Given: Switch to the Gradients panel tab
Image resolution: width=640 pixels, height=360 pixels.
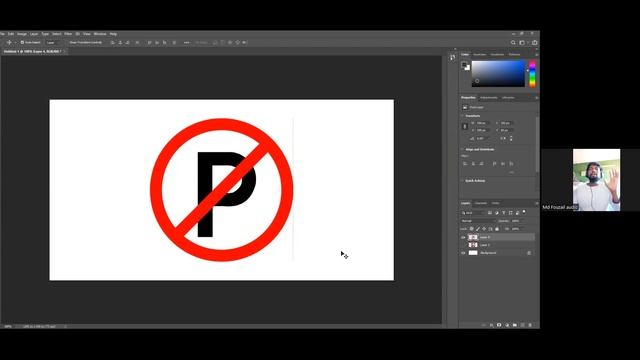Looking at the screenshot, I should pos(497,54).
